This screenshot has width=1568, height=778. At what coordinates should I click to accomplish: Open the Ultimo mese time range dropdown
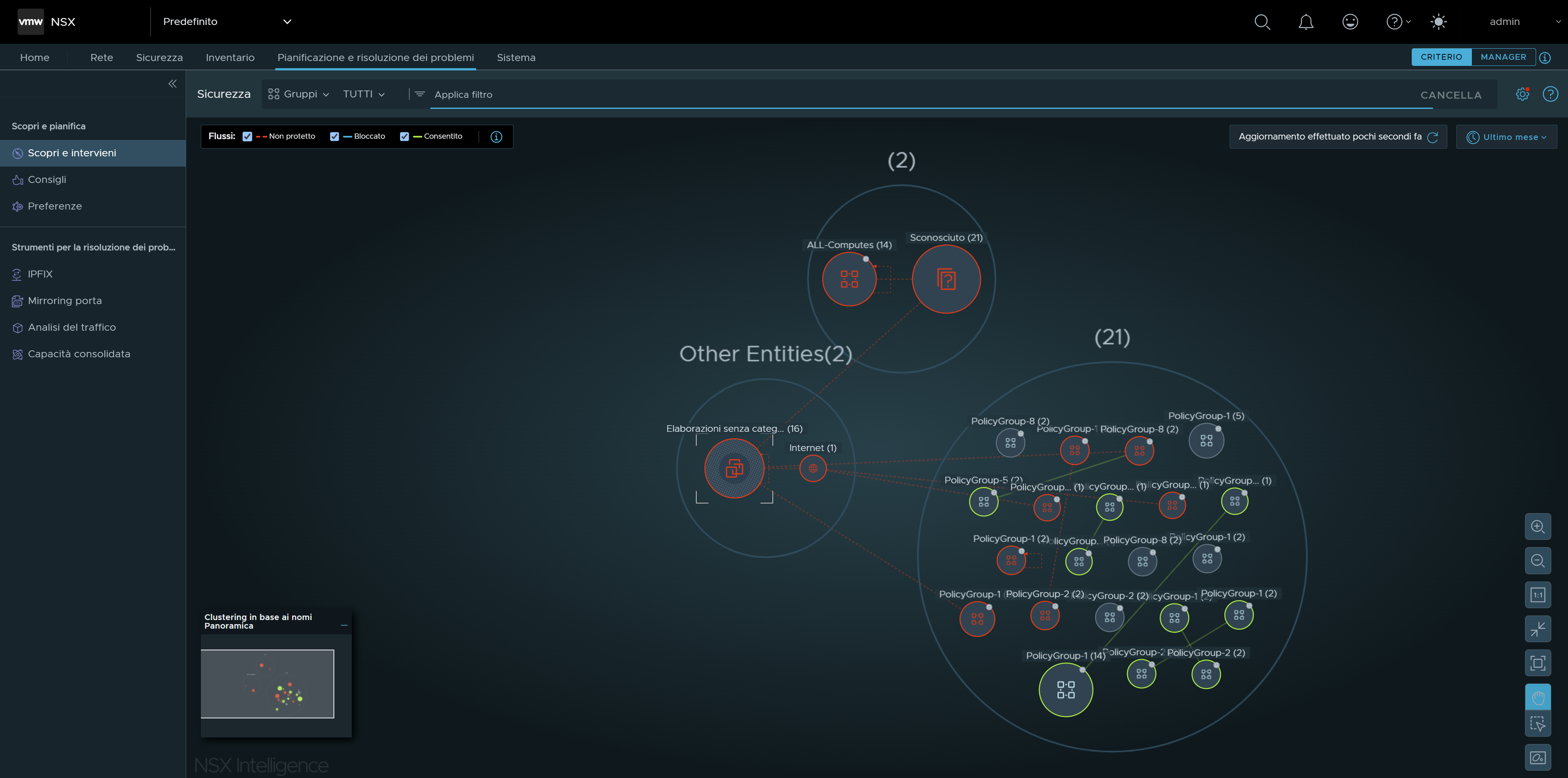click(1507, 137)
